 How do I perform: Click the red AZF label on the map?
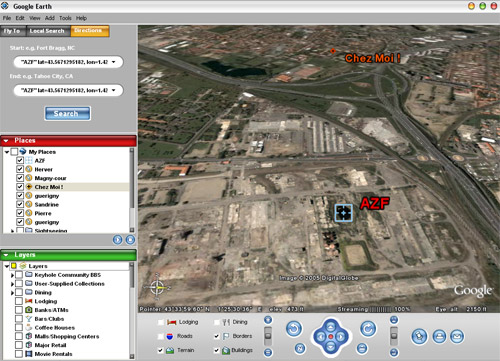375,203
